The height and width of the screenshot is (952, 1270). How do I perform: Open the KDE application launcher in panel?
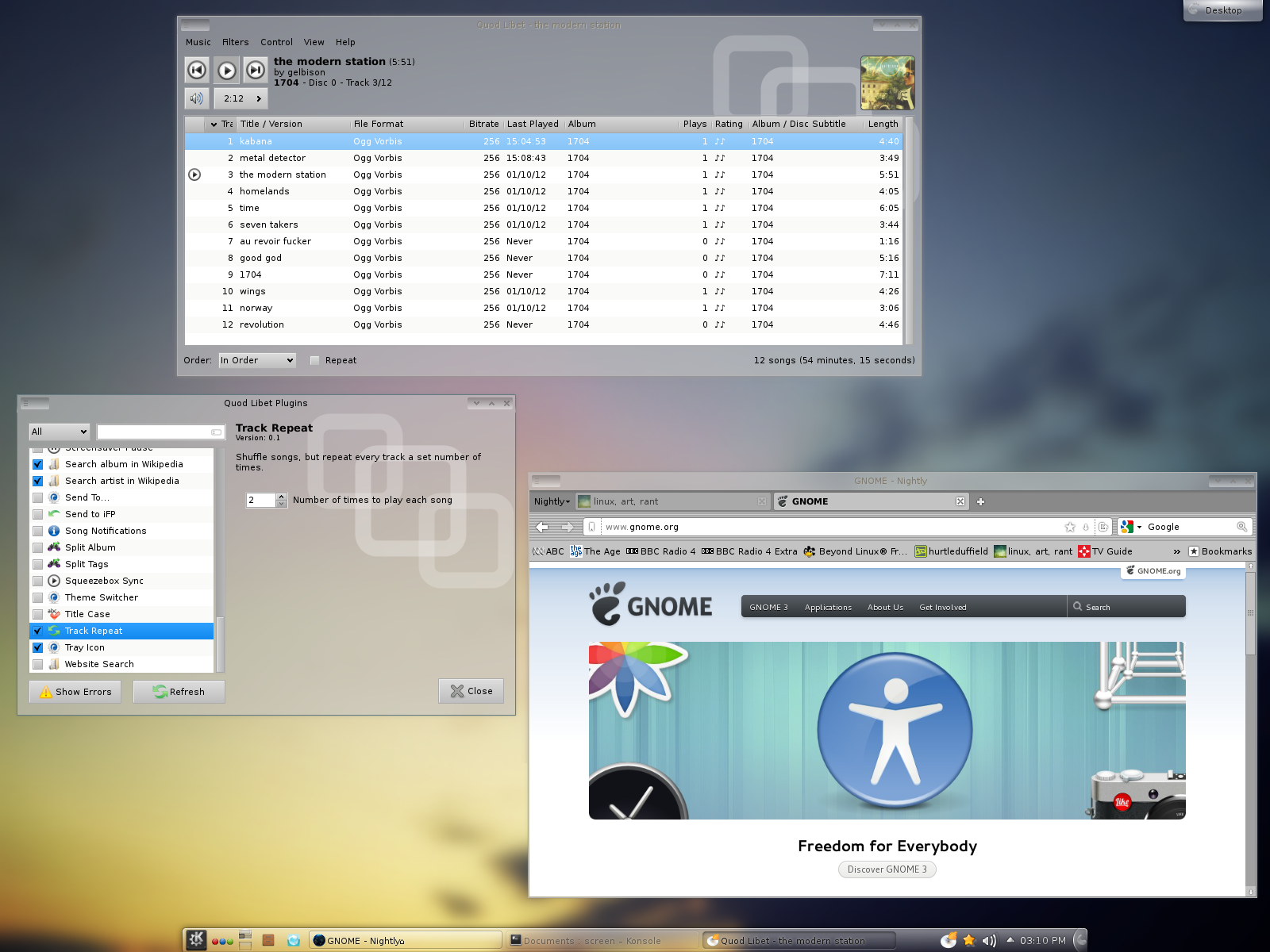(196, 940)
